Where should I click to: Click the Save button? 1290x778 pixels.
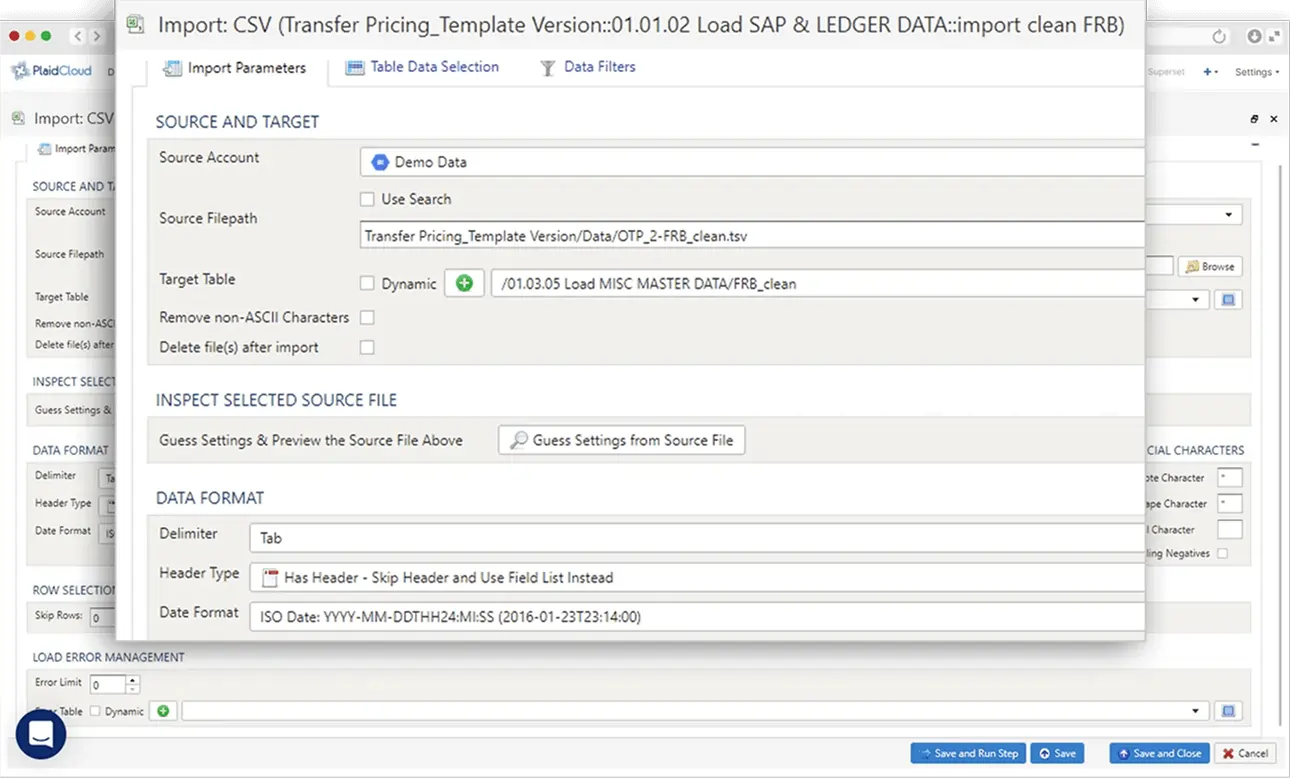pyautogui.click(x=1057, y=753)
